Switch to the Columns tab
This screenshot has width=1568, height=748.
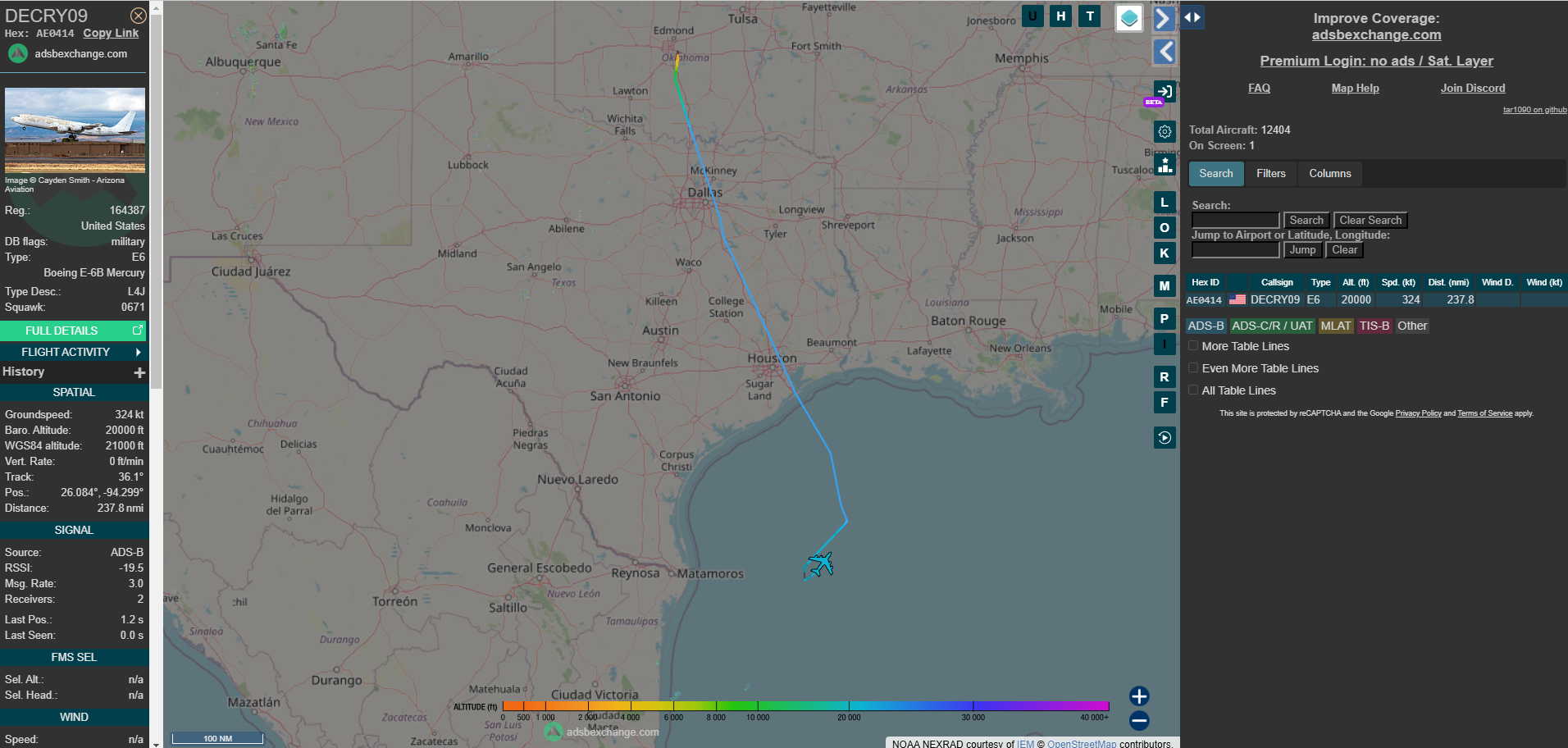point(1330,173)
